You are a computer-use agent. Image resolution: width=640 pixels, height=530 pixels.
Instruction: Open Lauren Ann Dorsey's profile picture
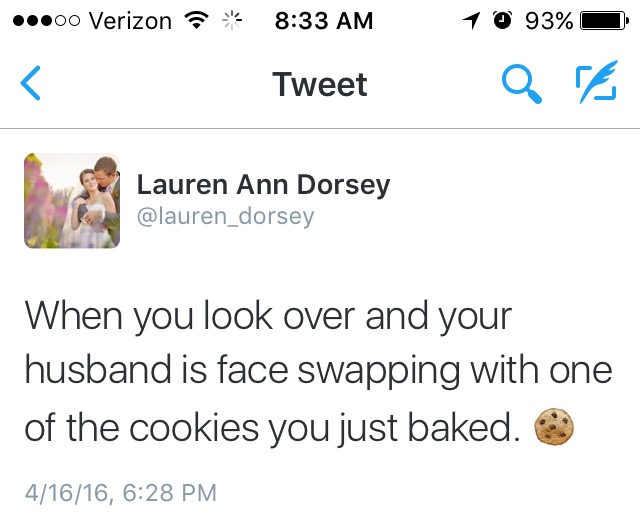(x=72, y=200)
